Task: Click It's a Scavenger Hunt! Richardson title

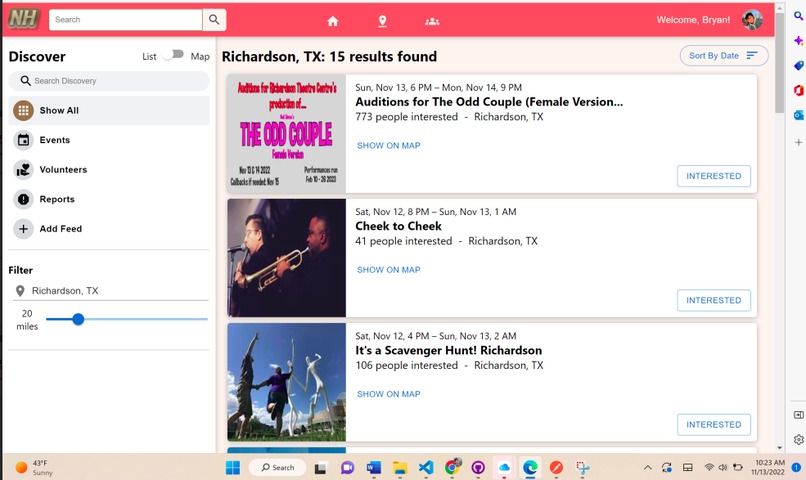Action: tap(448, 350)
